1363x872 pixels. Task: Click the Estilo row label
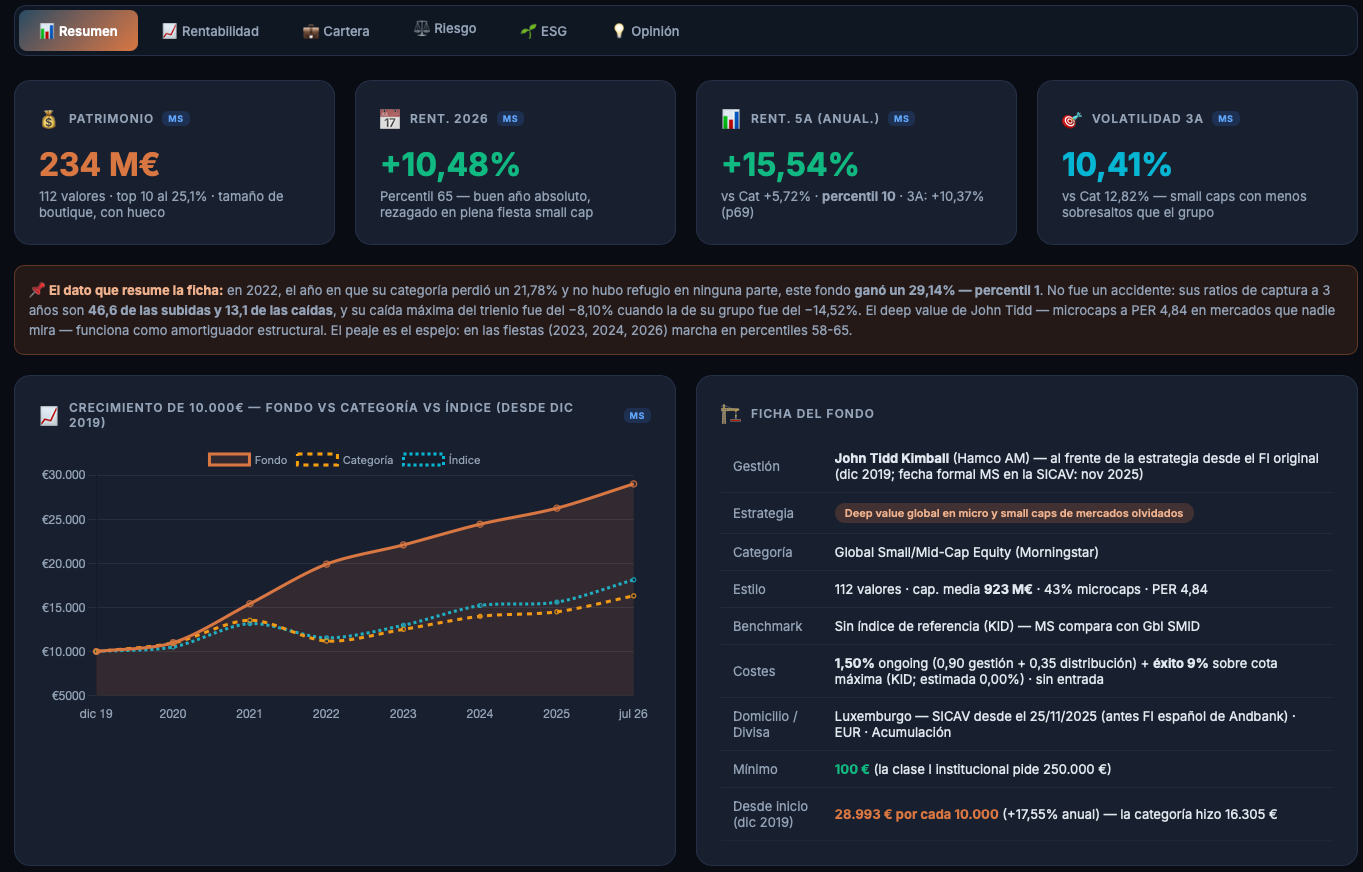click(x=749, y=589)
